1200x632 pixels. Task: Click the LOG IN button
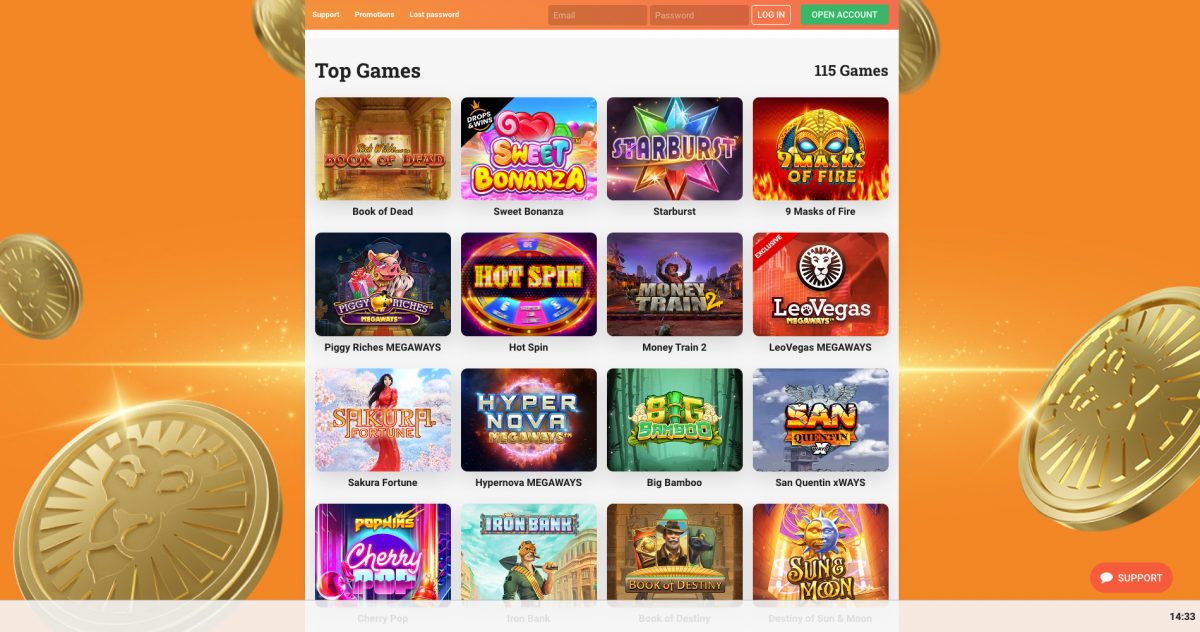[771, 15]
